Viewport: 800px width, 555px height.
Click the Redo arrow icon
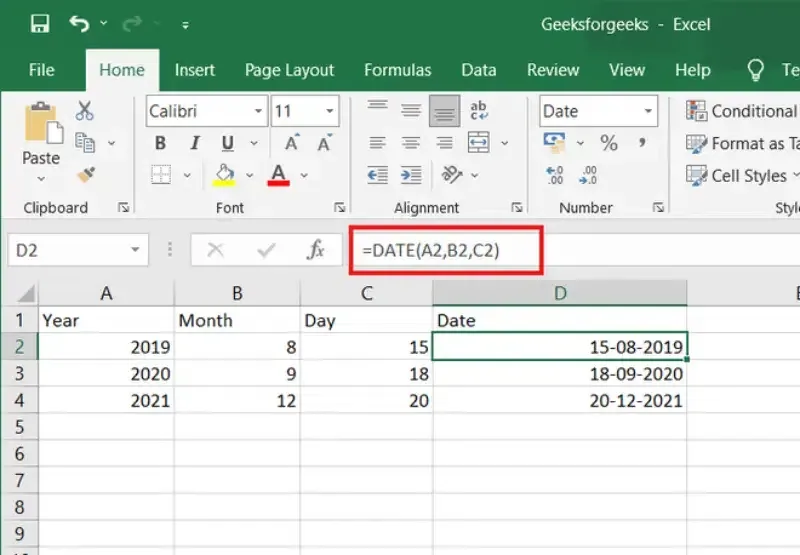click(132, 23)
